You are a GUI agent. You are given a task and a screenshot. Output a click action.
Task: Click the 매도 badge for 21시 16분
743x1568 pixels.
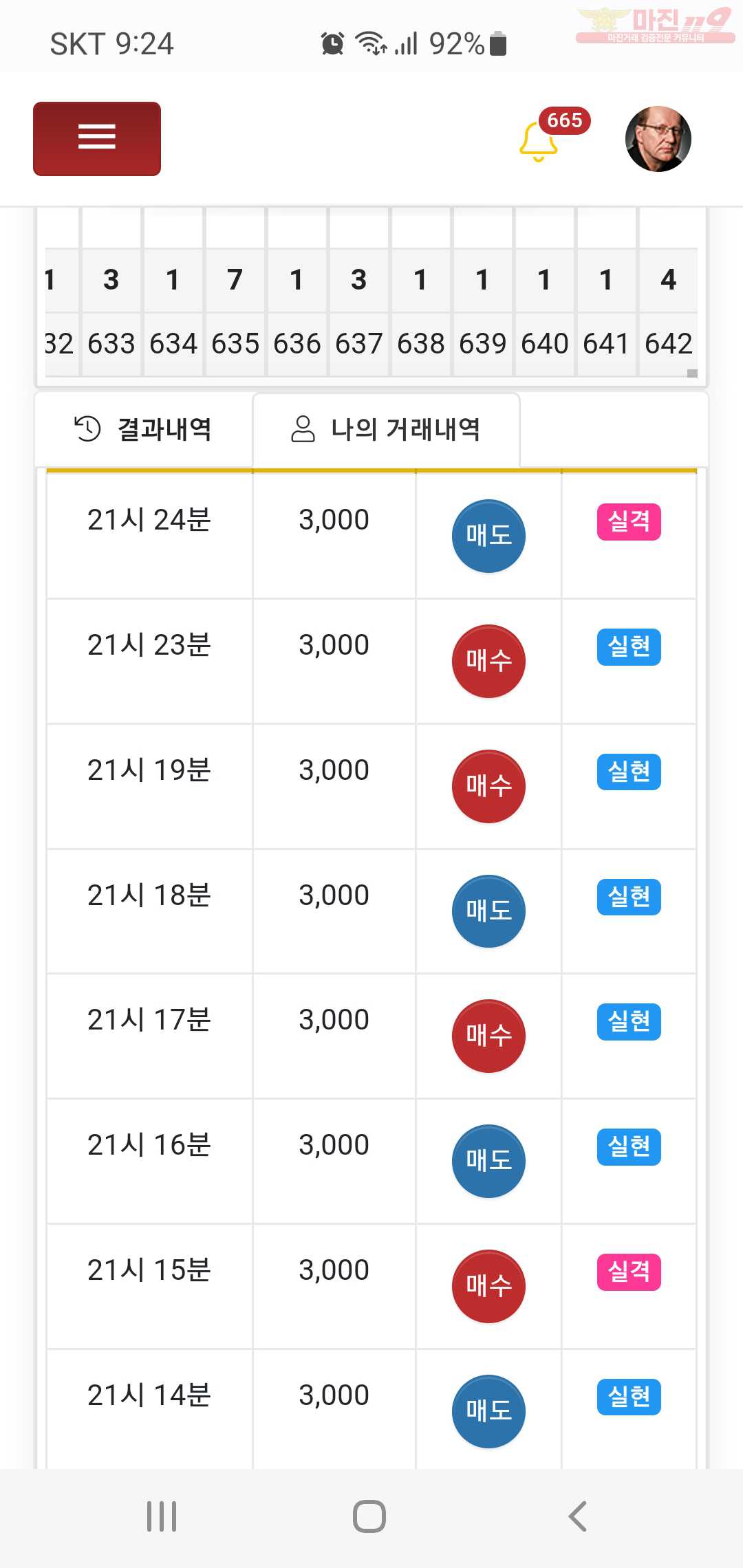[x=488, y=1161]
